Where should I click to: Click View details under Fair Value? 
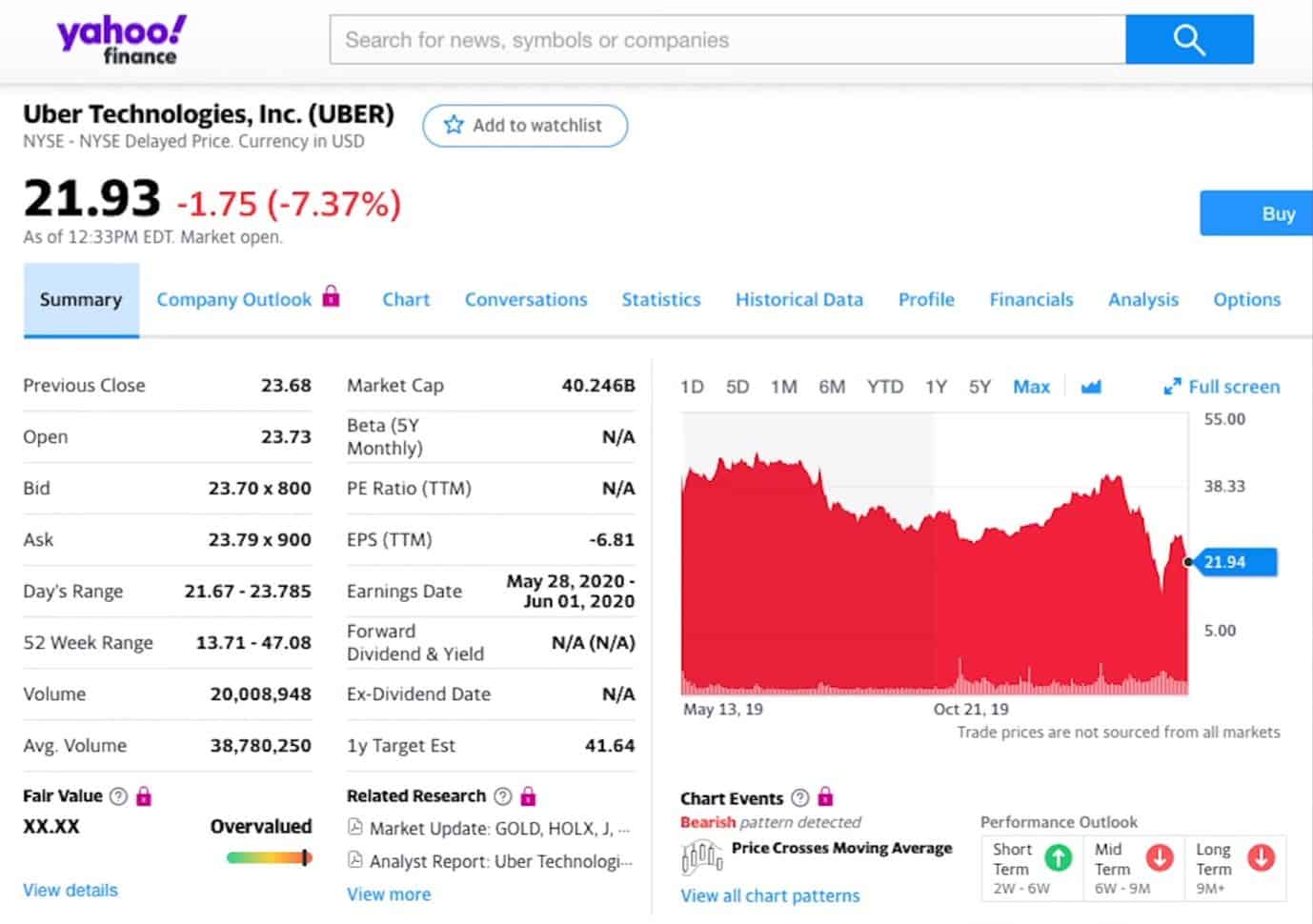[71, 890]
